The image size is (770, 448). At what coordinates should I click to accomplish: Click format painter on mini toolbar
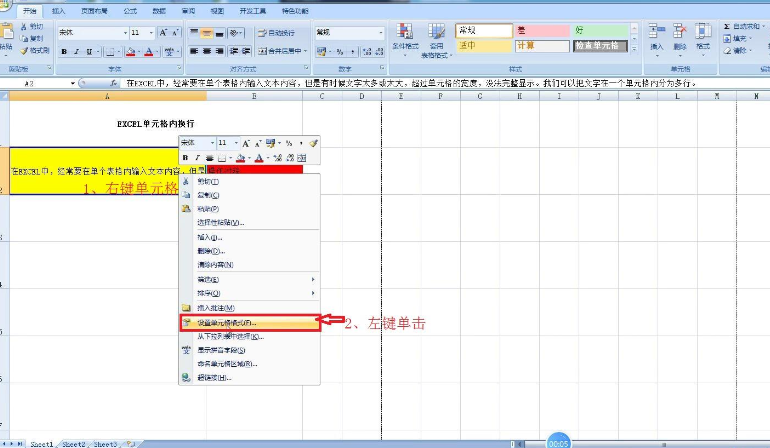click(313, 143)
